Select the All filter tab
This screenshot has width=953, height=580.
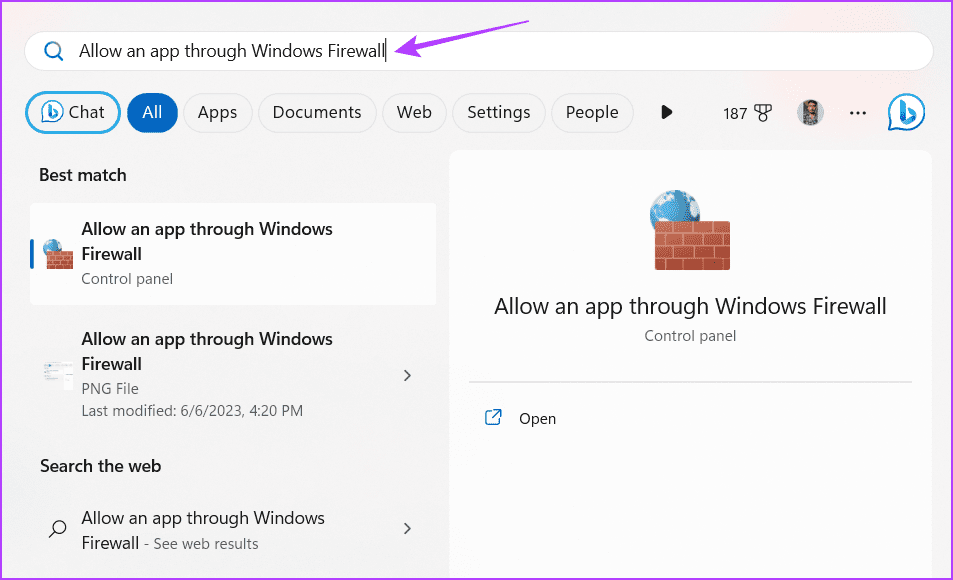[152, 112]
